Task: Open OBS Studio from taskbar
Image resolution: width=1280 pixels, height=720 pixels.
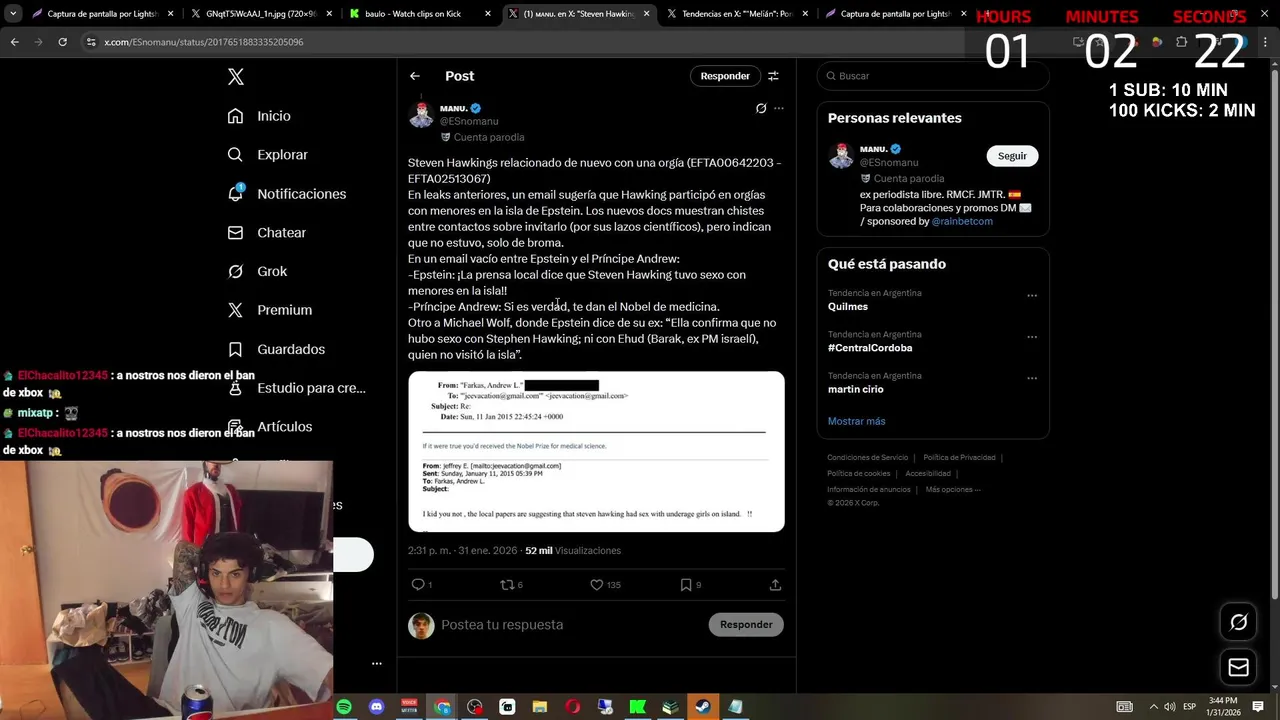Action: click(474, 707)
